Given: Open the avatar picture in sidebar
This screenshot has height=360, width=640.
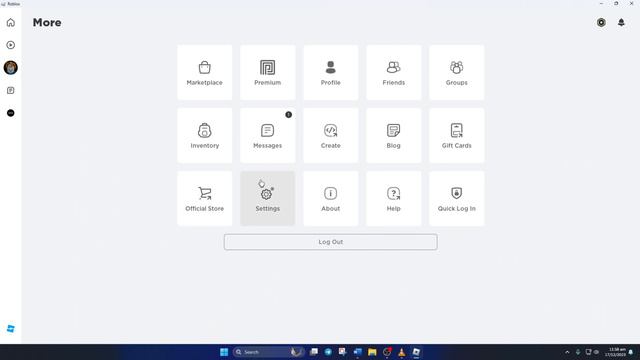Looking at the screenshot, I should [11, 68].
